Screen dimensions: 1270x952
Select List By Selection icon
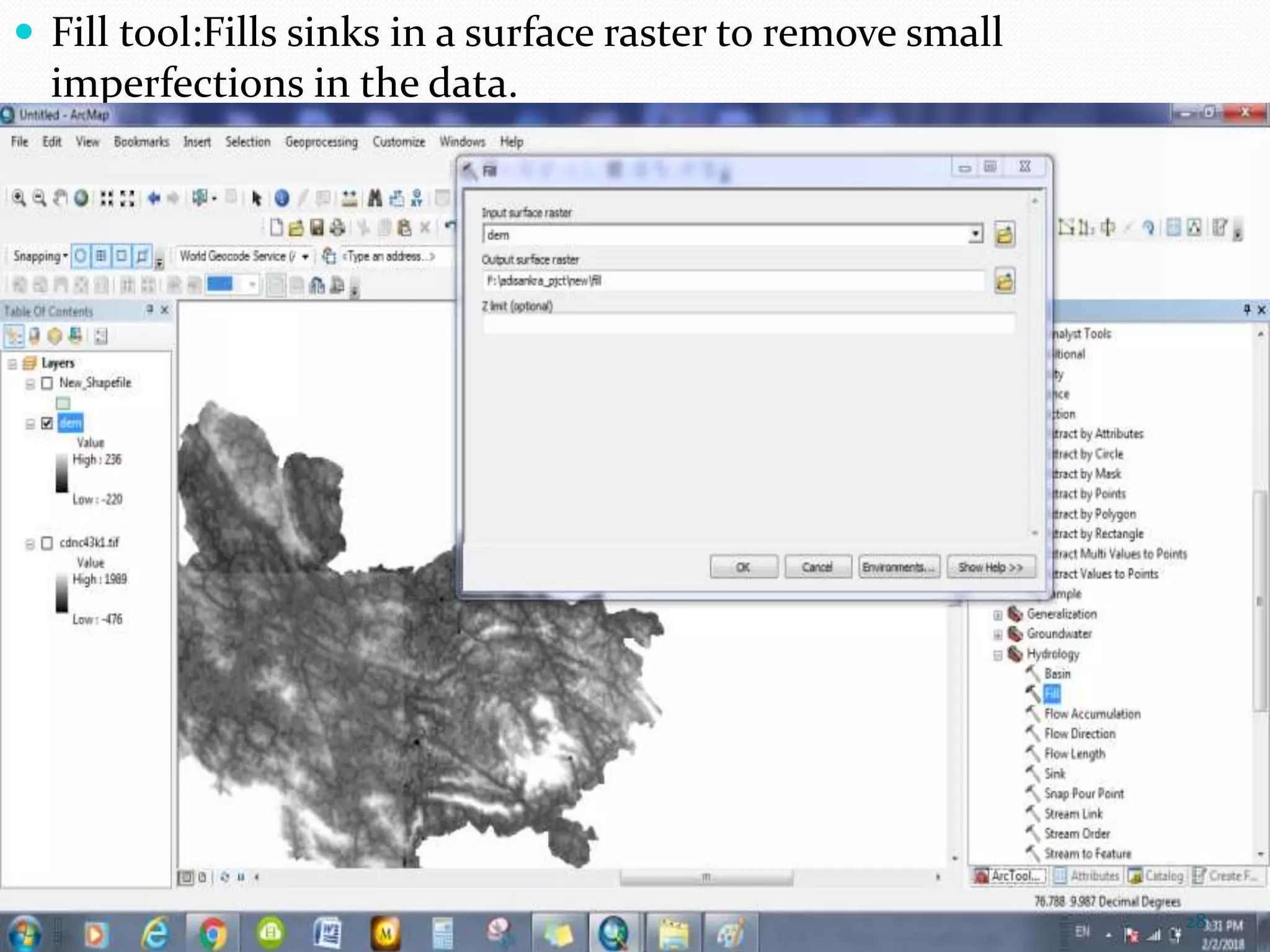coord(76,336)
